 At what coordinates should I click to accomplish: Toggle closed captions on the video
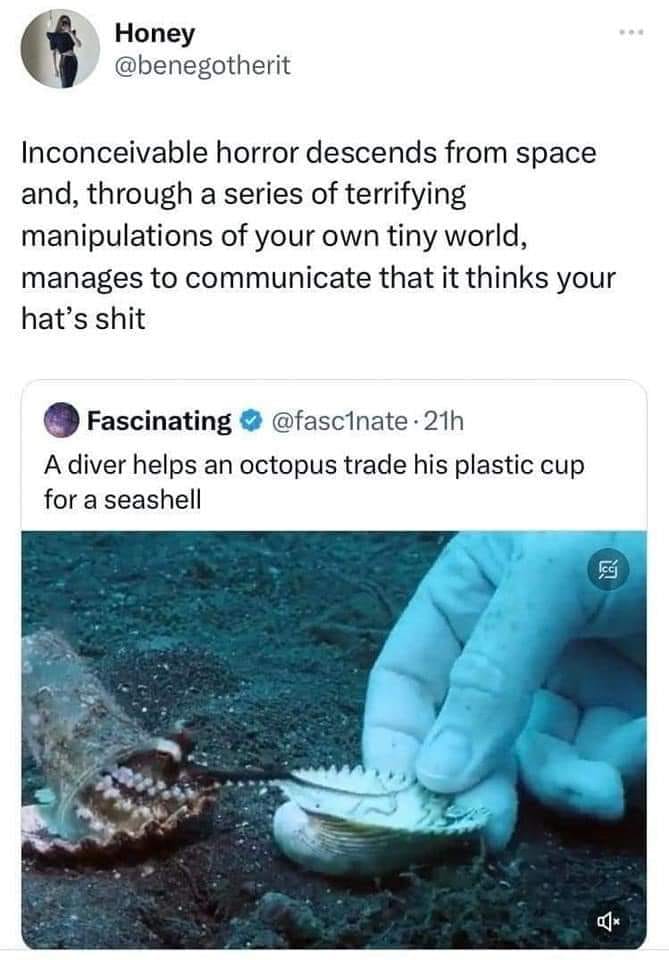coord(608,573)
